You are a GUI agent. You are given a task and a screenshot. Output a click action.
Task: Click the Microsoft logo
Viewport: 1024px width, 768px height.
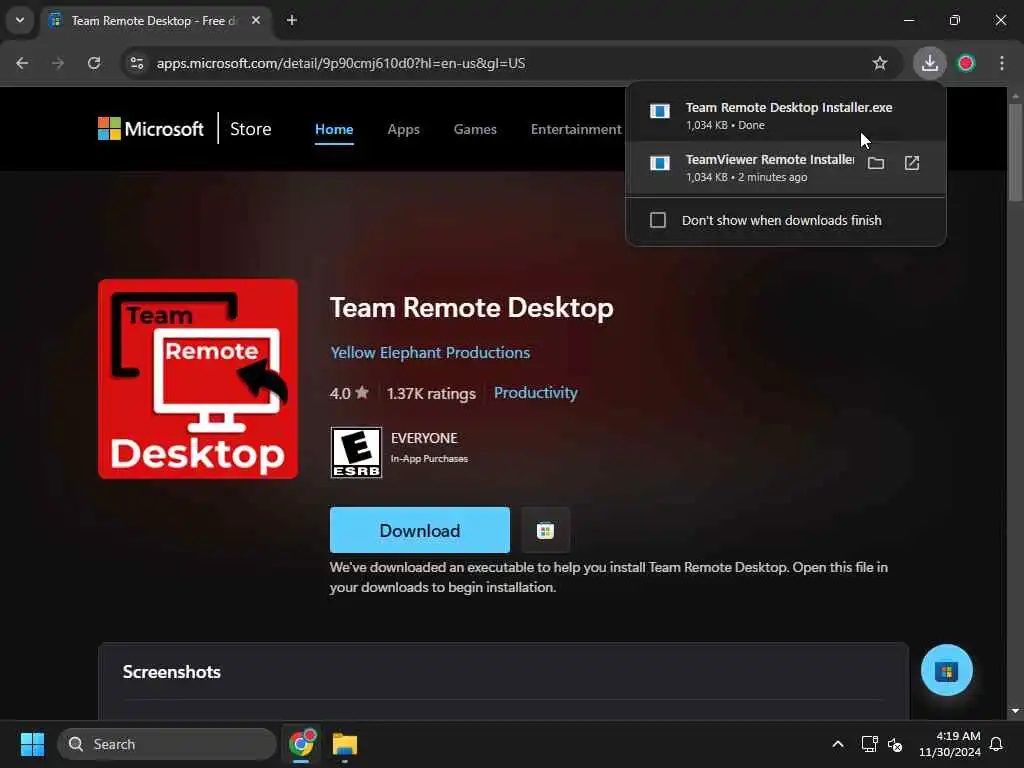point(151,129)
